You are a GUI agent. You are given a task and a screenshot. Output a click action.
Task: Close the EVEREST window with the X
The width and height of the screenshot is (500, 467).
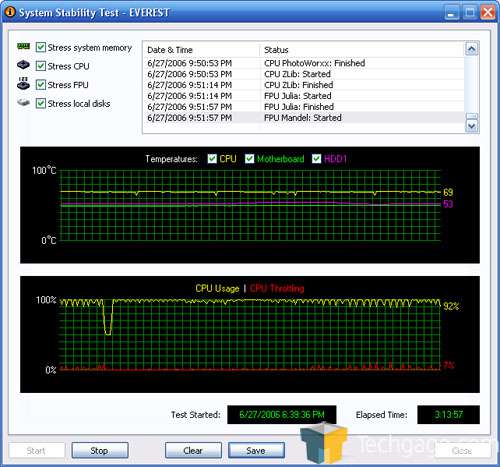point(488,13)
